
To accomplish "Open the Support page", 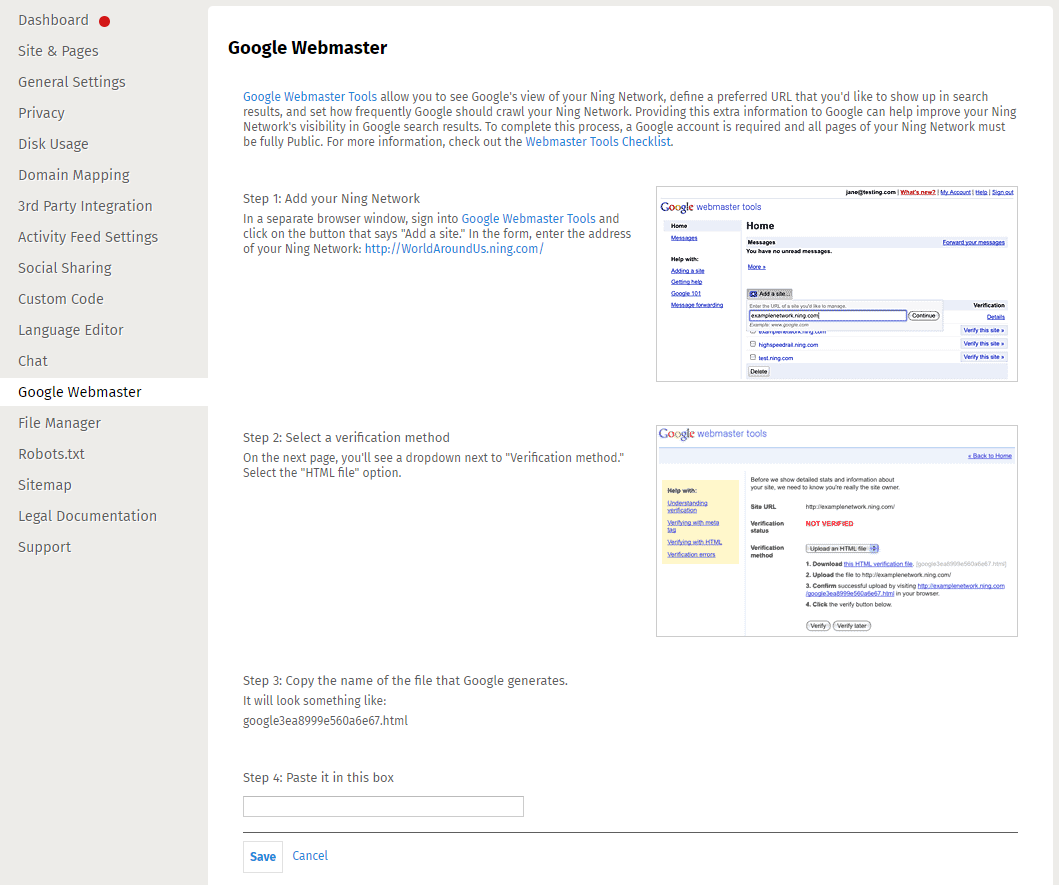I will click(45, 548).
